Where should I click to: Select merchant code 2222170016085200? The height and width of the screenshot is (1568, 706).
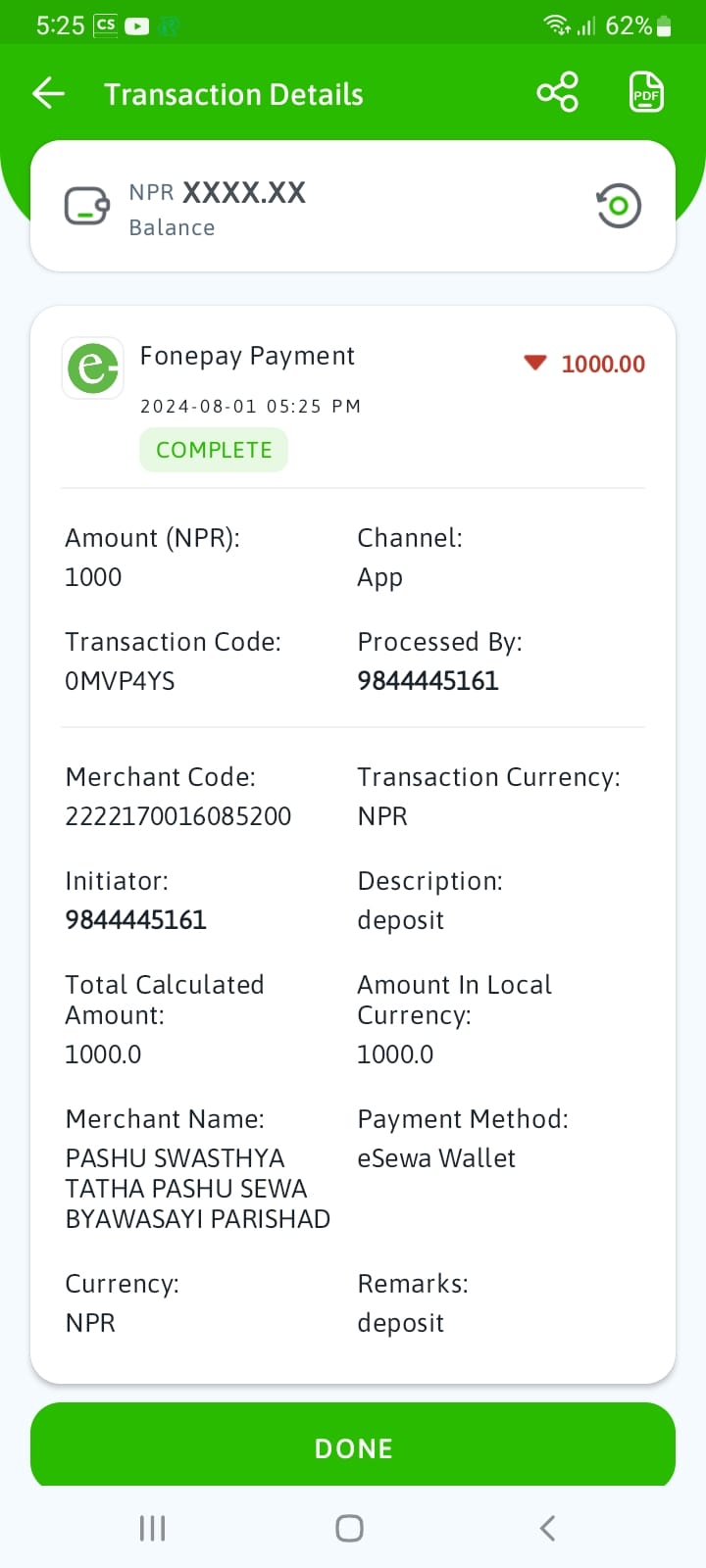[x=178, y=816]
